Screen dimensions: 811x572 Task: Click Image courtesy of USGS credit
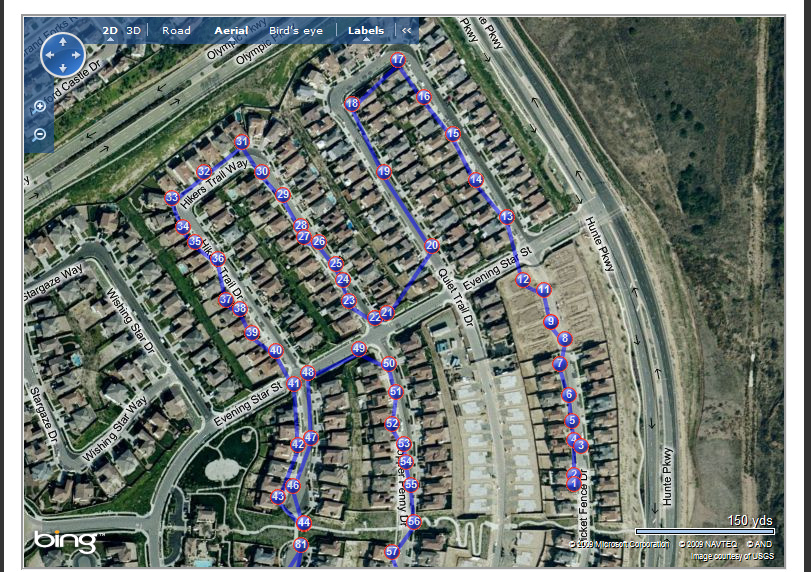click(732, 556)
